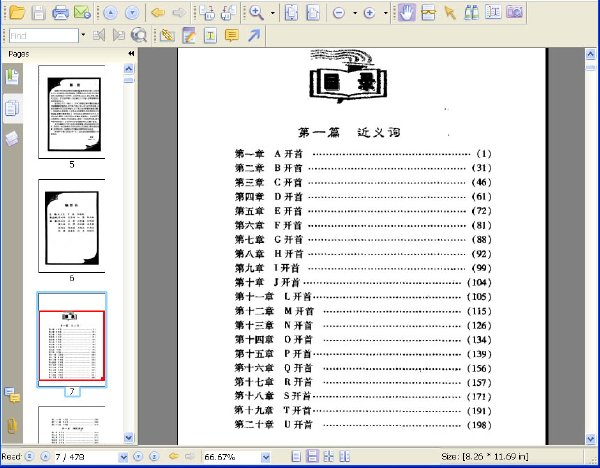The height and width of the screenshot is (468, 600).
Task: Go to next page with down arrow
Action: [132, 13]
